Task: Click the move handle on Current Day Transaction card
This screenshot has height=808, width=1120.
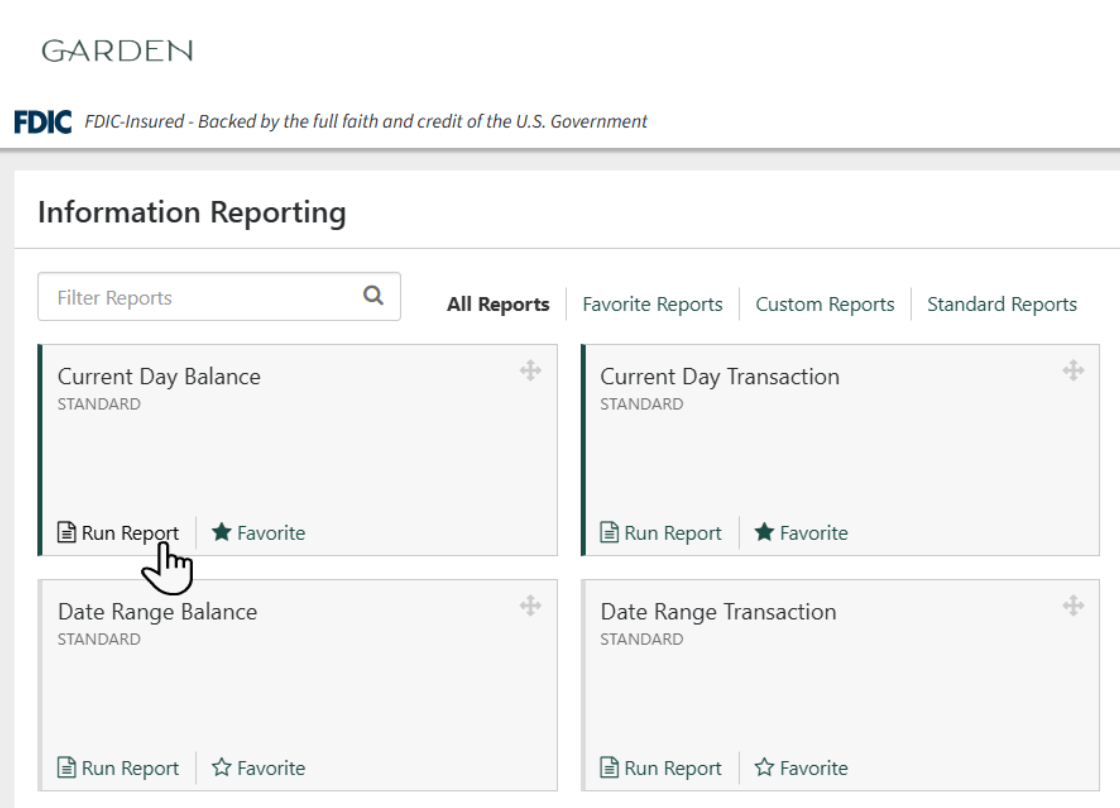Action: pos(1073,371)
